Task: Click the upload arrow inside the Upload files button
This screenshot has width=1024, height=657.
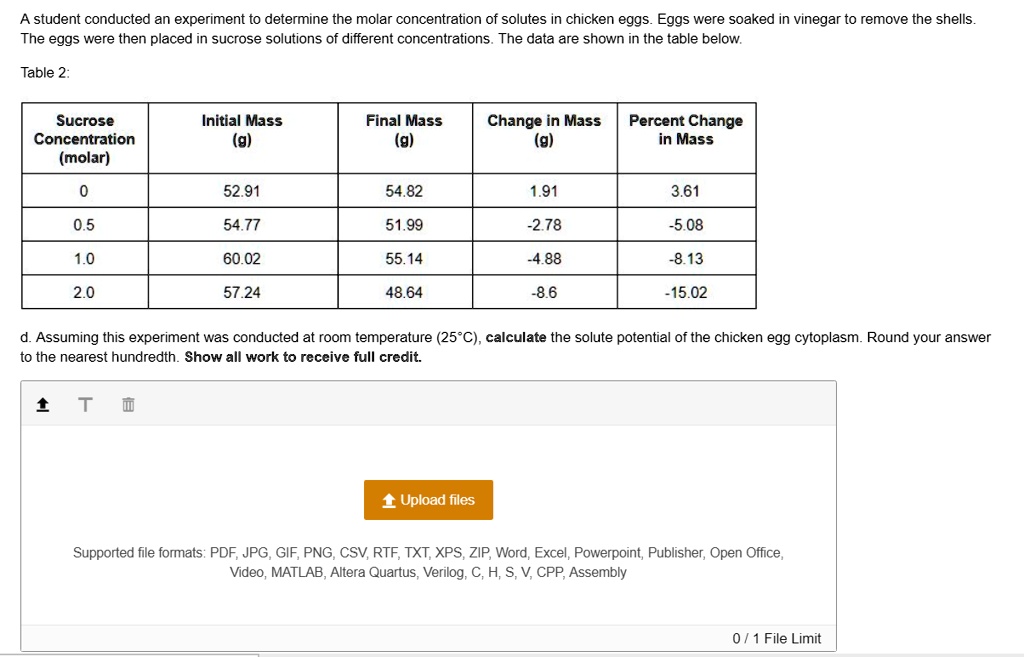Action: coord(389,500)
